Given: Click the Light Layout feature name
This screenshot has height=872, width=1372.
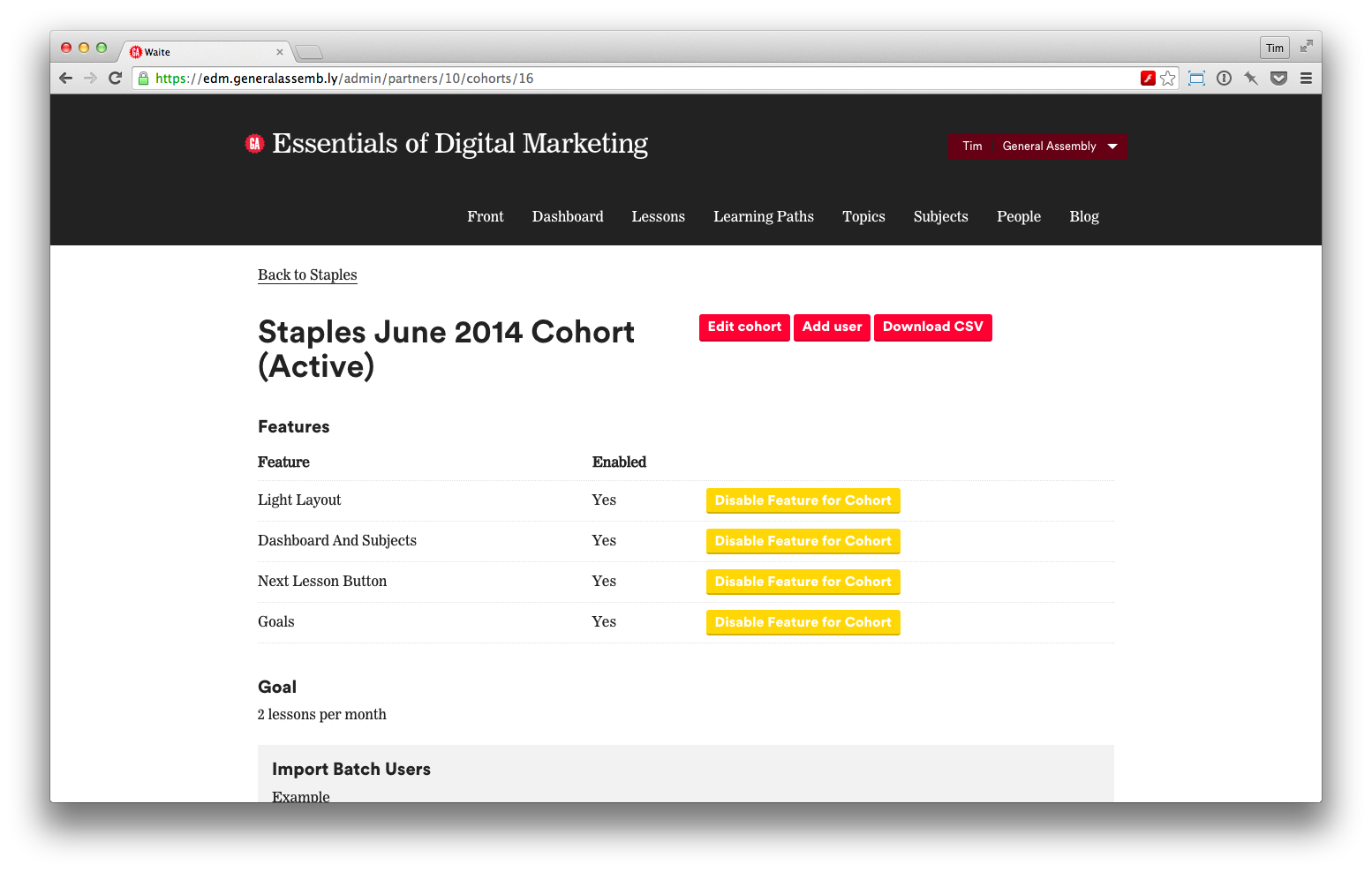Looking at the screenshot, I should (299, 500).
